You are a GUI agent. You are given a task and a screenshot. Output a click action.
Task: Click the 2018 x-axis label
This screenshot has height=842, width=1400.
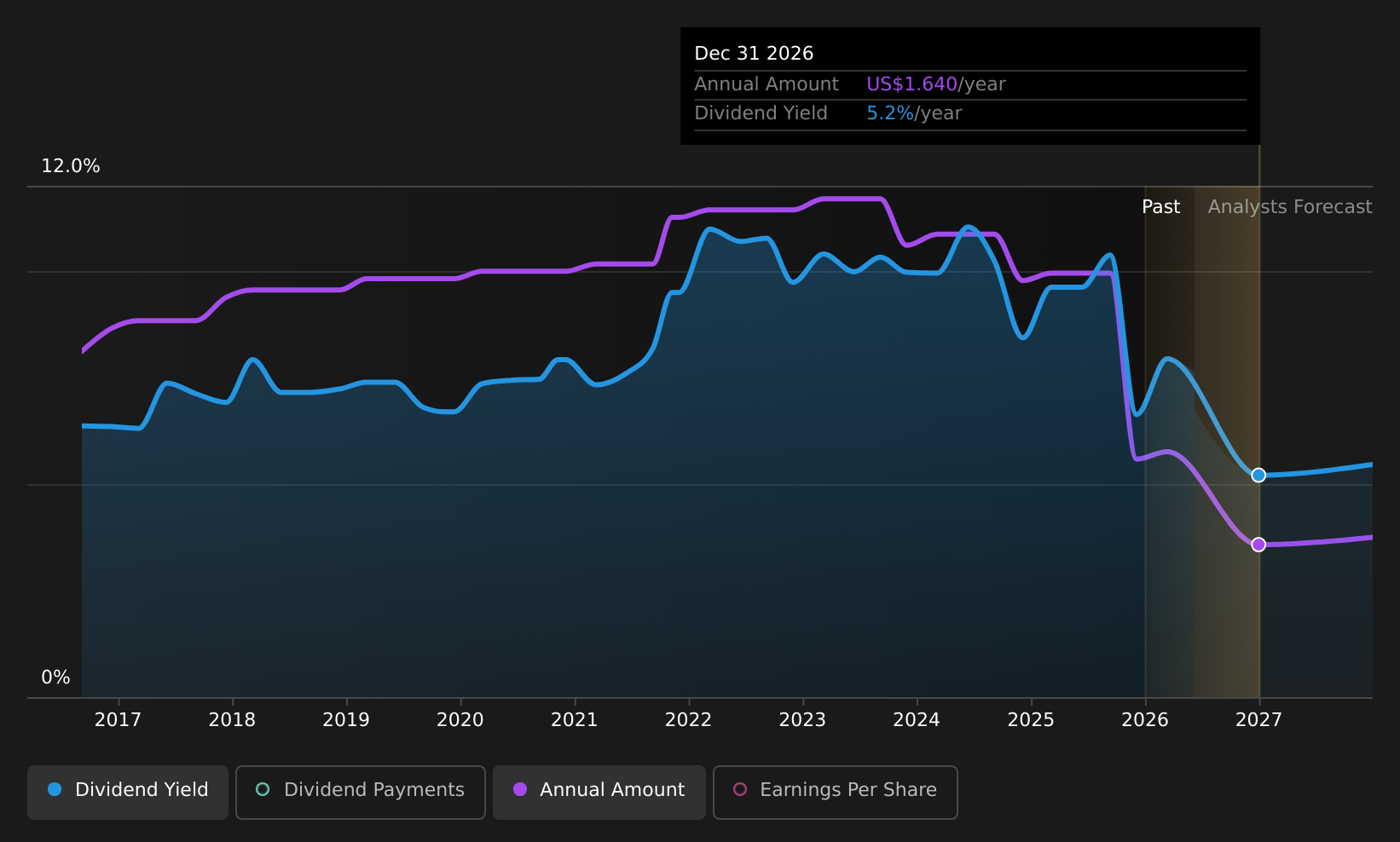pos(232,720)
